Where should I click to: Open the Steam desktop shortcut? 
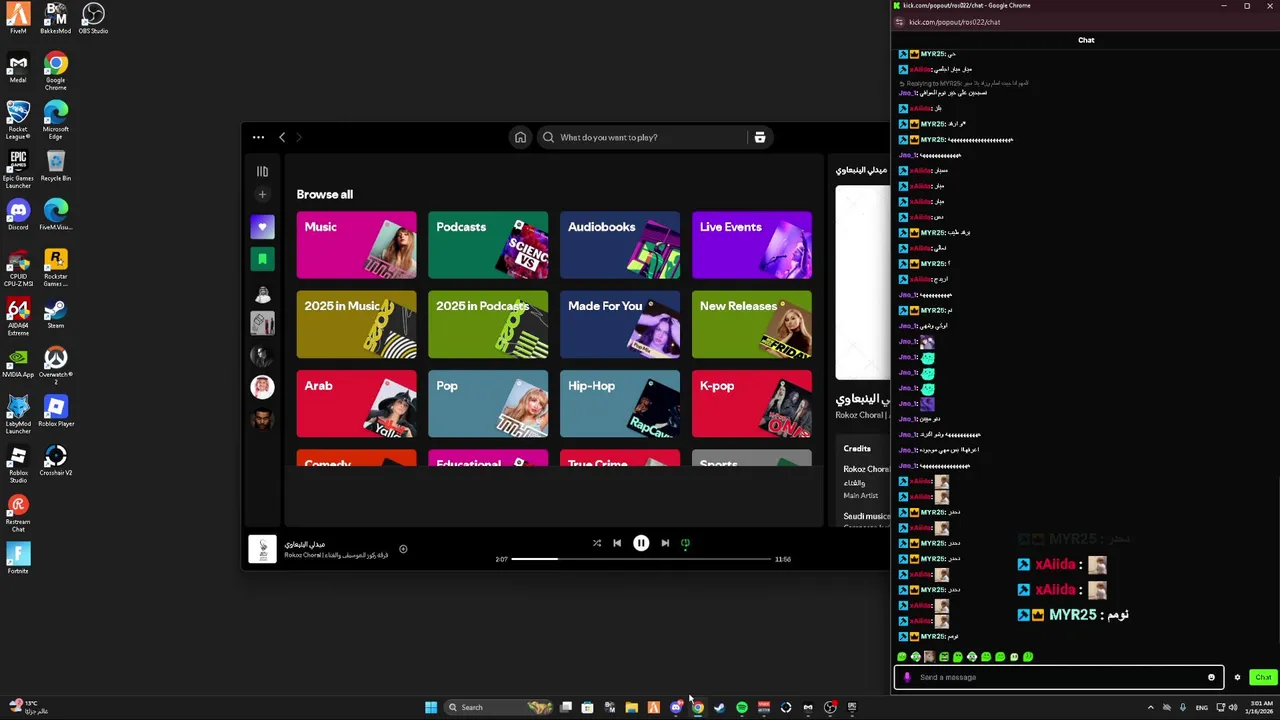pyautogui.click(x=56, y=313)
